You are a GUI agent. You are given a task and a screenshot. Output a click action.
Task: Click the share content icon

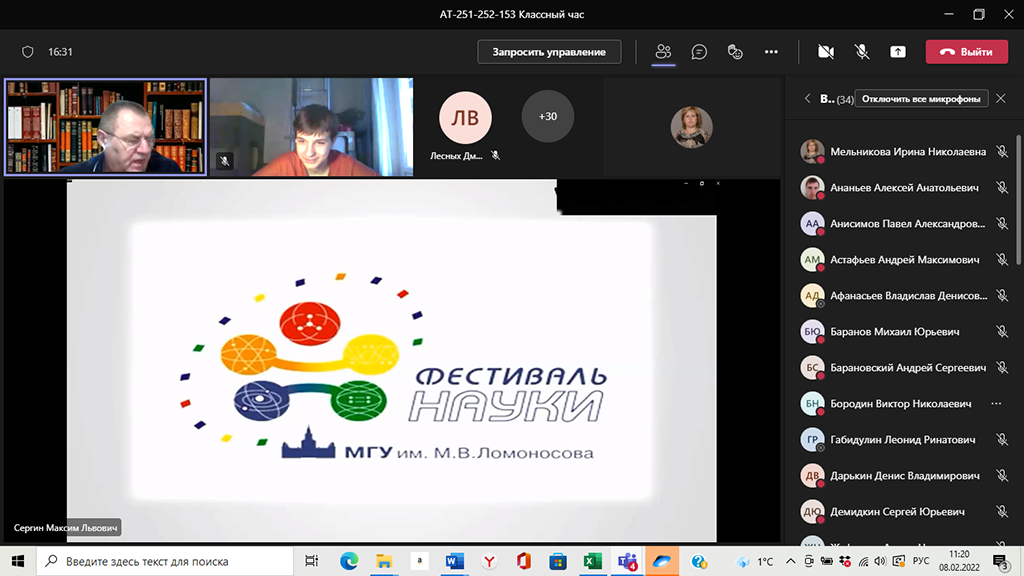pyautogui.click(x=898, y=52)
